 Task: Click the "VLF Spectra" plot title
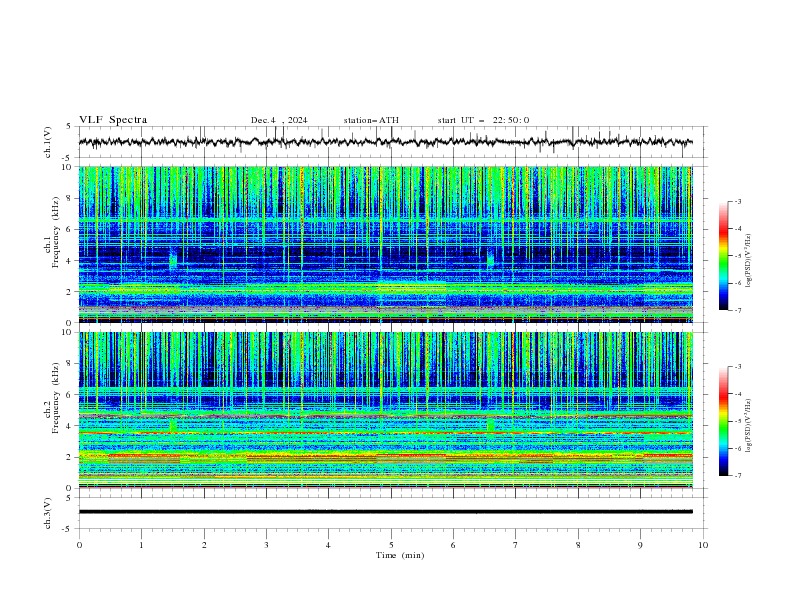113,120
